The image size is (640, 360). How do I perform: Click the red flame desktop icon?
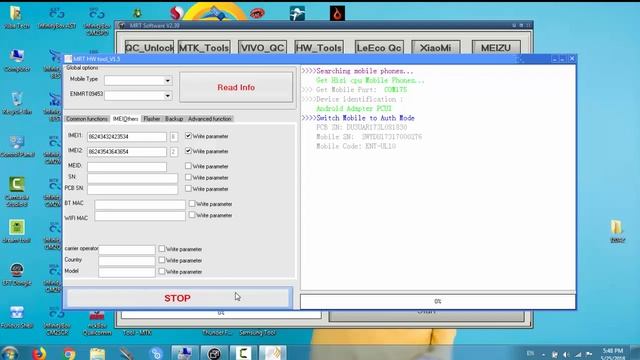coord(337,13)
